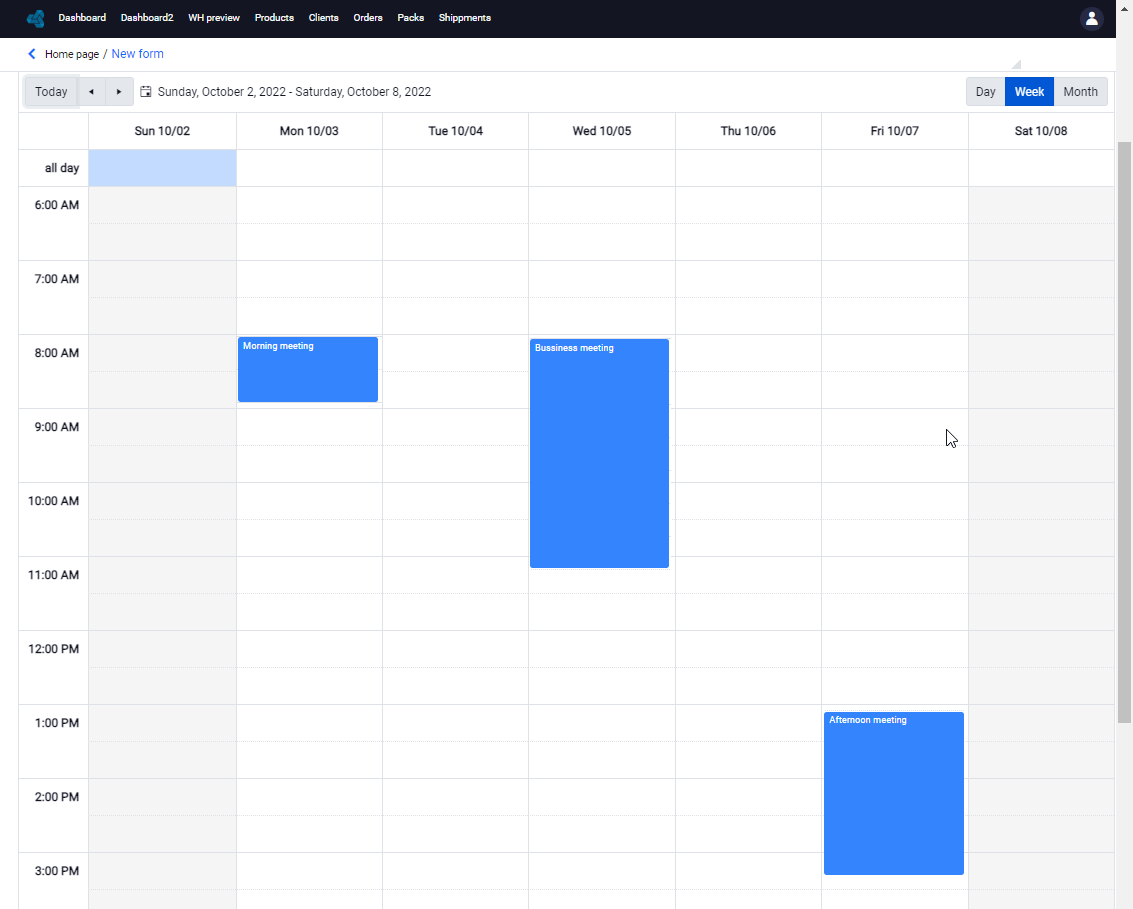Click the Fri 10/07 column header
The width and height of the screenshot is (1133, 909).
(895, 132)
